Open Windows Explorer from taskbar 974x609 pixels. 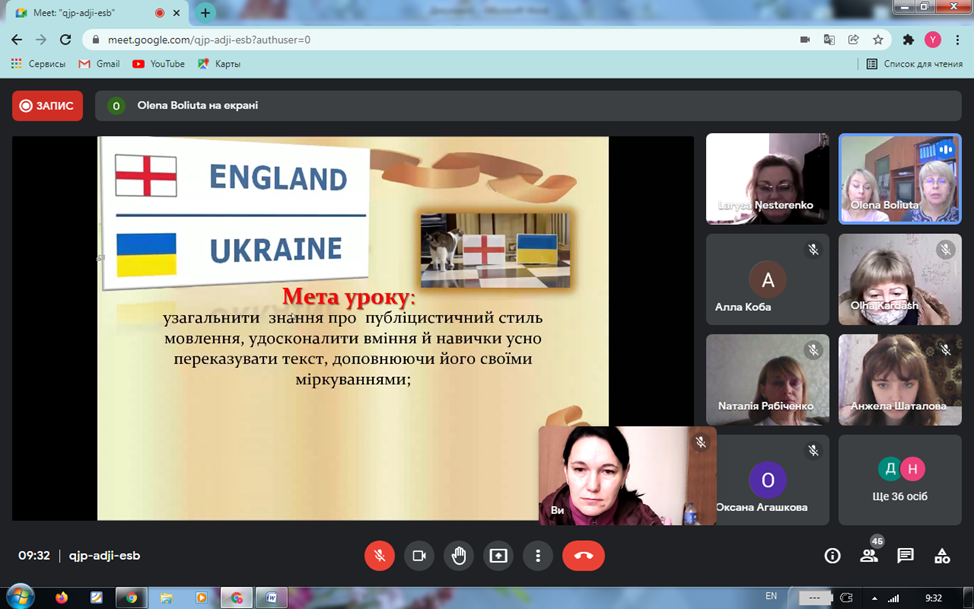(x=166, y=598)
